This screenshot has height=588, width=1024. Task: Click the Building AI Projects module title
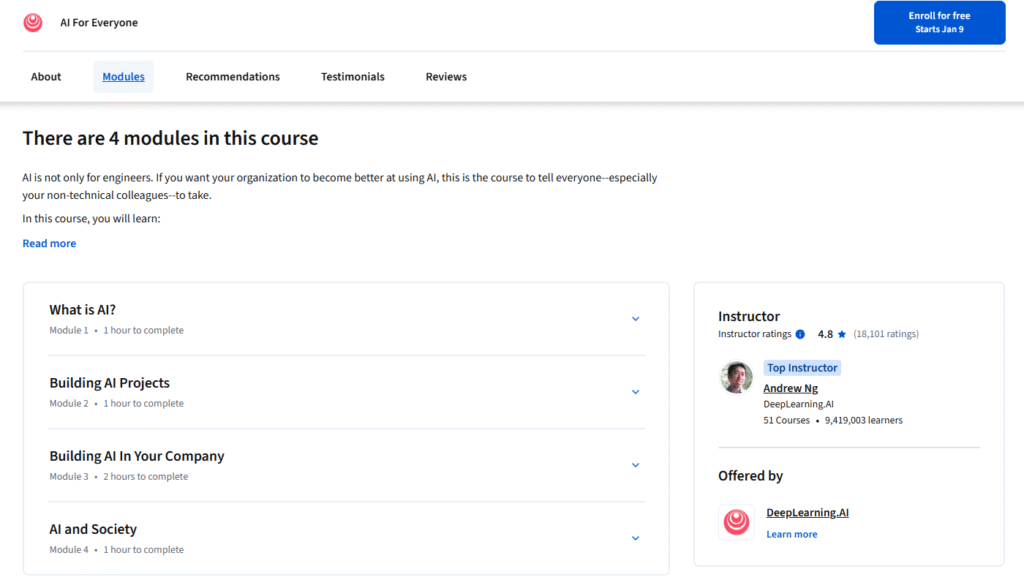110,383
